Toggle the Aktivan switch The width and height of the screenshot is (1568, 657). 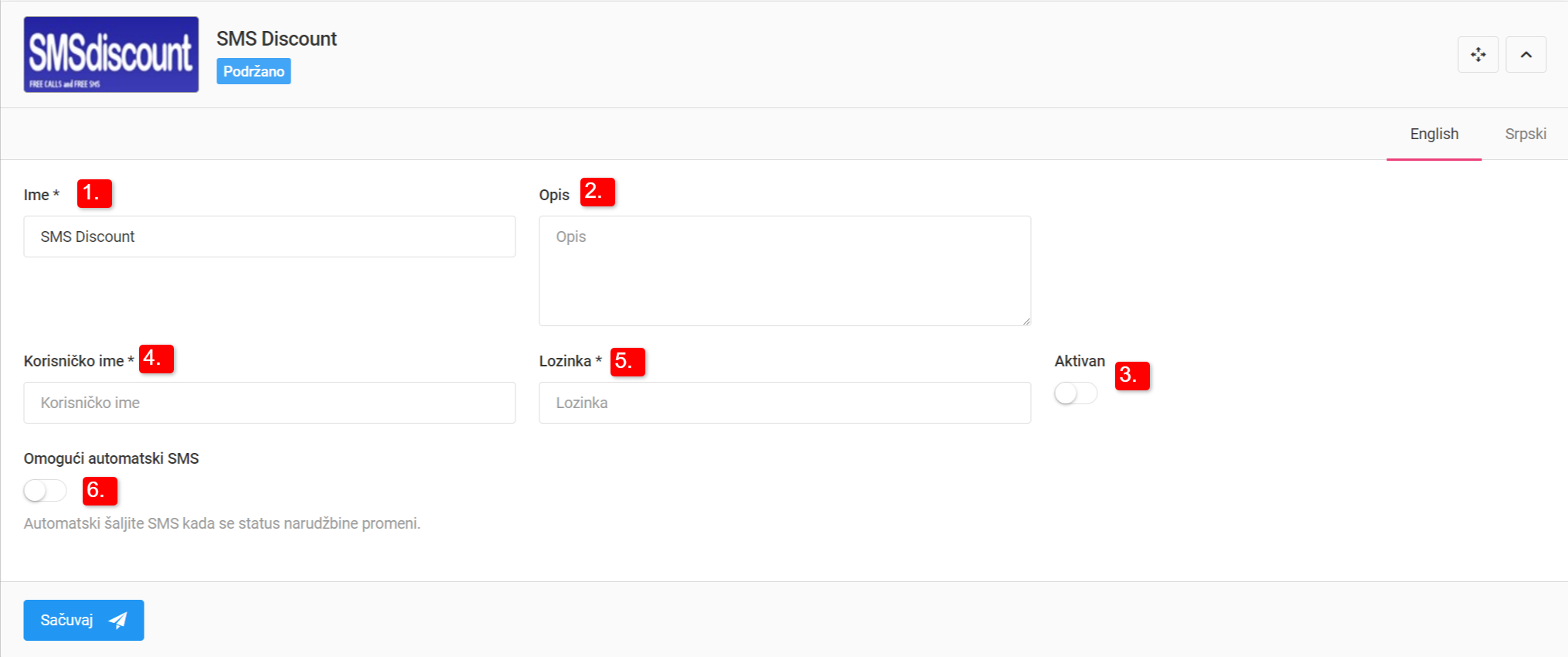pyautogui.click(x=1075, y=393)
